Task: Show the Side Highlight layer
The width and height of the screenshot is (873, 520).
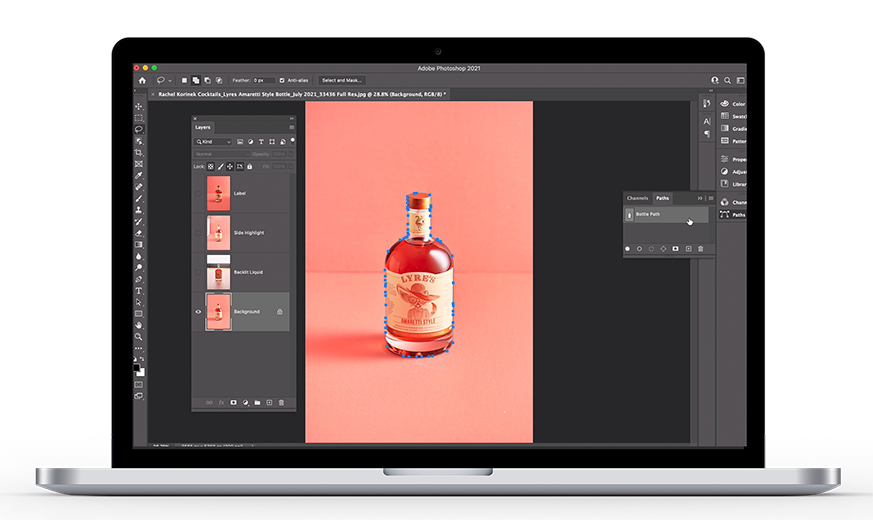Action: [x=198, y=233]
